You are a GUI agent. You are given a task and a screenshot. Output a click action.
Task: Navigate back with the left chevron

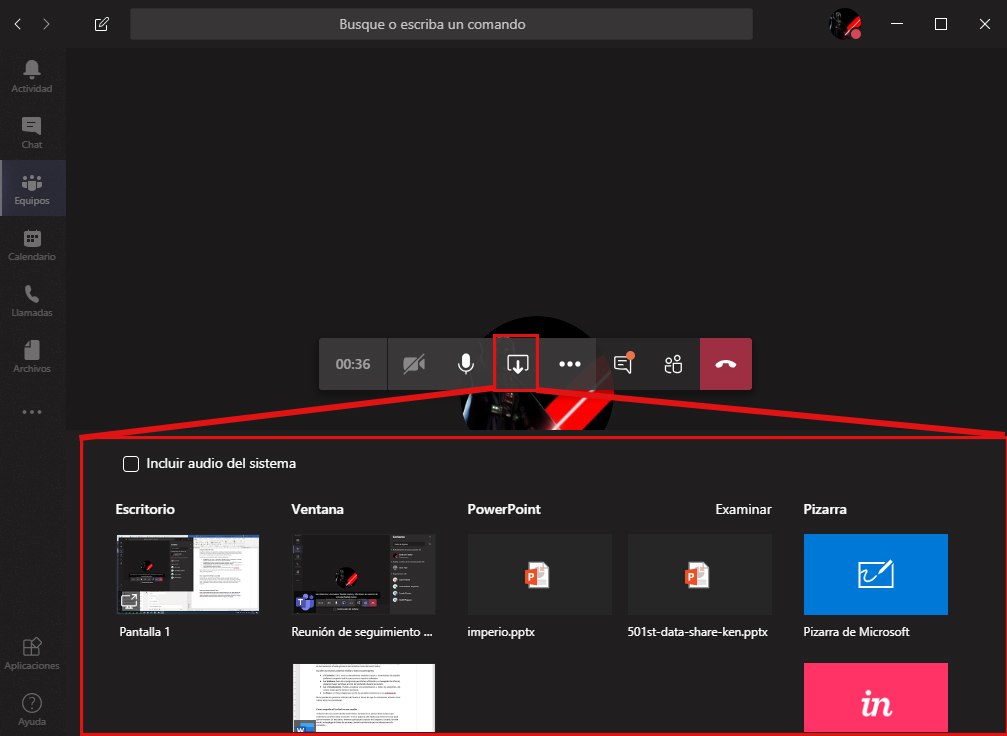coord(16,23)
